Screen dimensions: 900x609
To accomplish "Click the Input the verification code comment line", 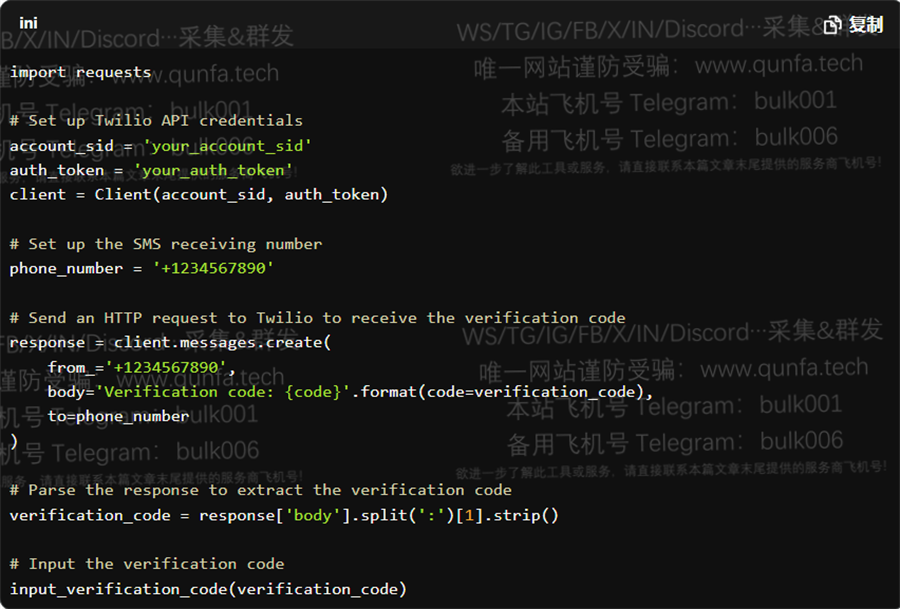I will click(147, 564).
